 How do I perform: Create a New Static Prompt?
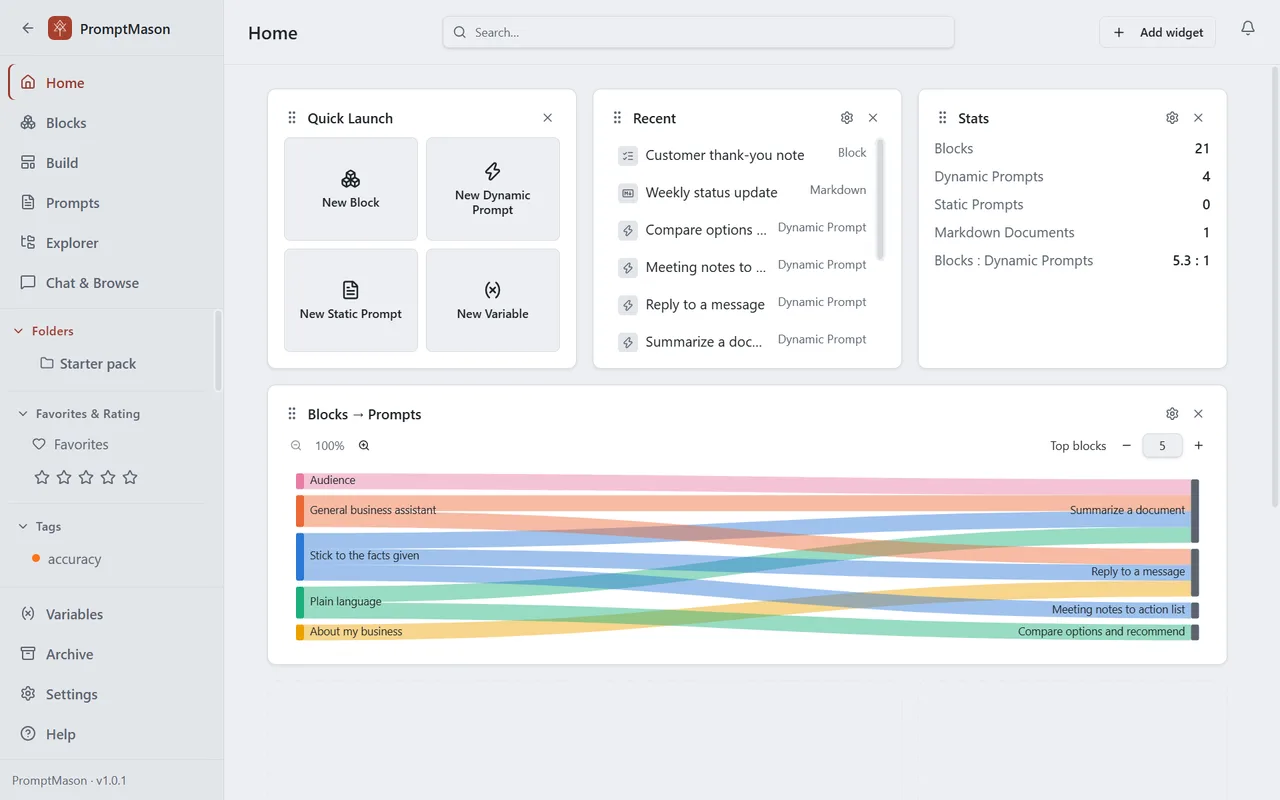pyautogui.click(x=351, y=300)
